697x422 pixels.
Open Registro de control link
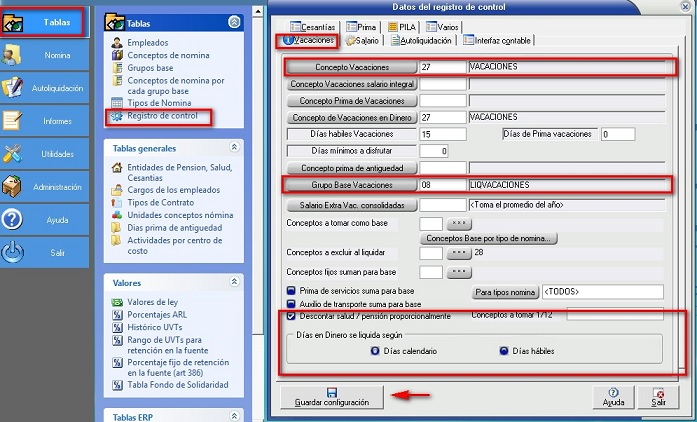161,116
